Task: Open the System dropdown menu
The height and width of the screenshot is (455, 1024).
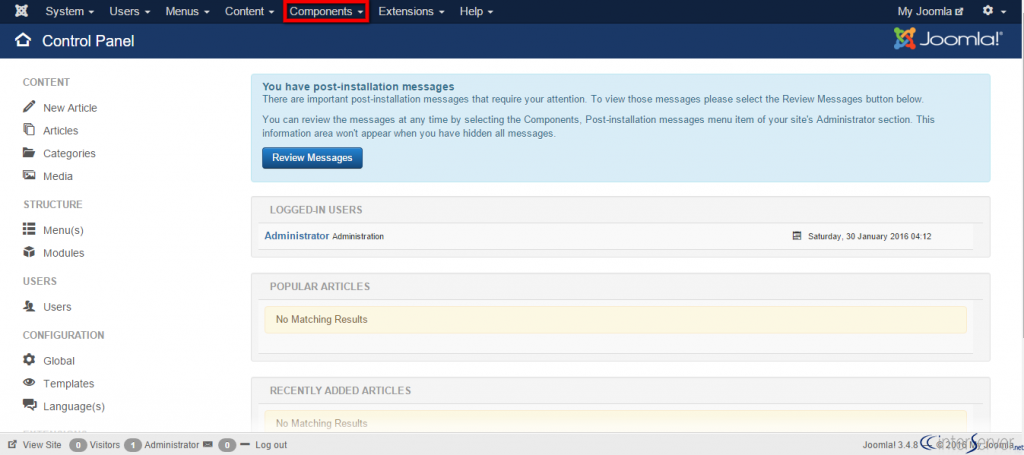Action: pos(69,11)
